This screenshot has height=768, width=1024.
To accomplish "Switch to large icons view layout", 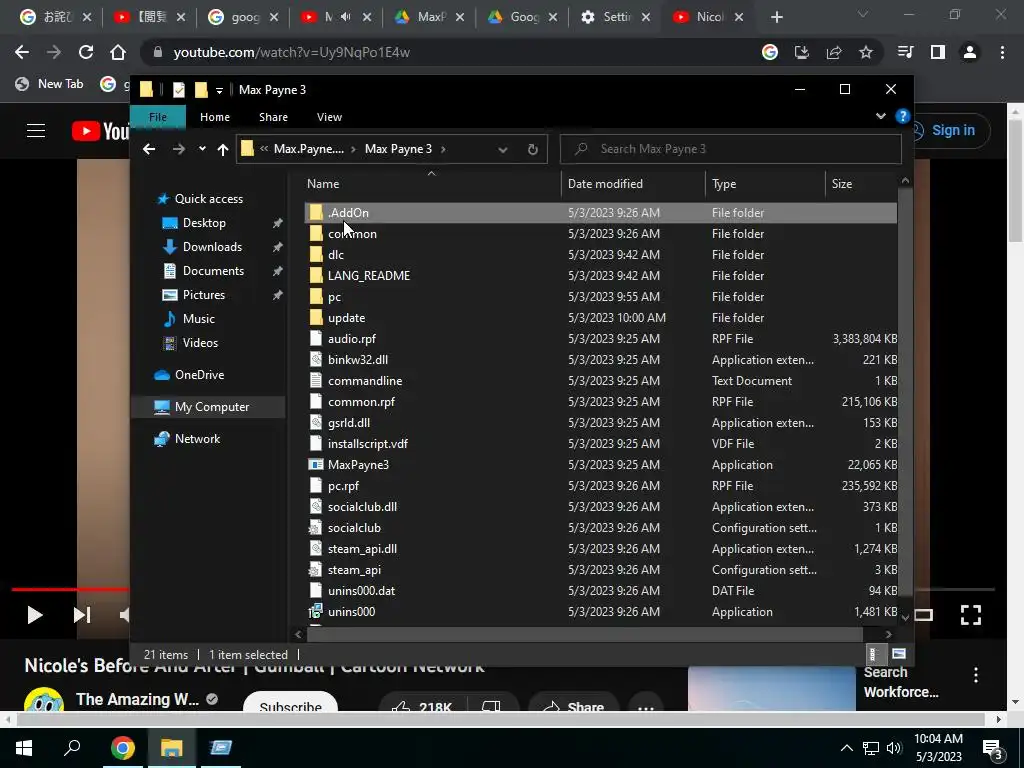I will click(x=899, y=654).
